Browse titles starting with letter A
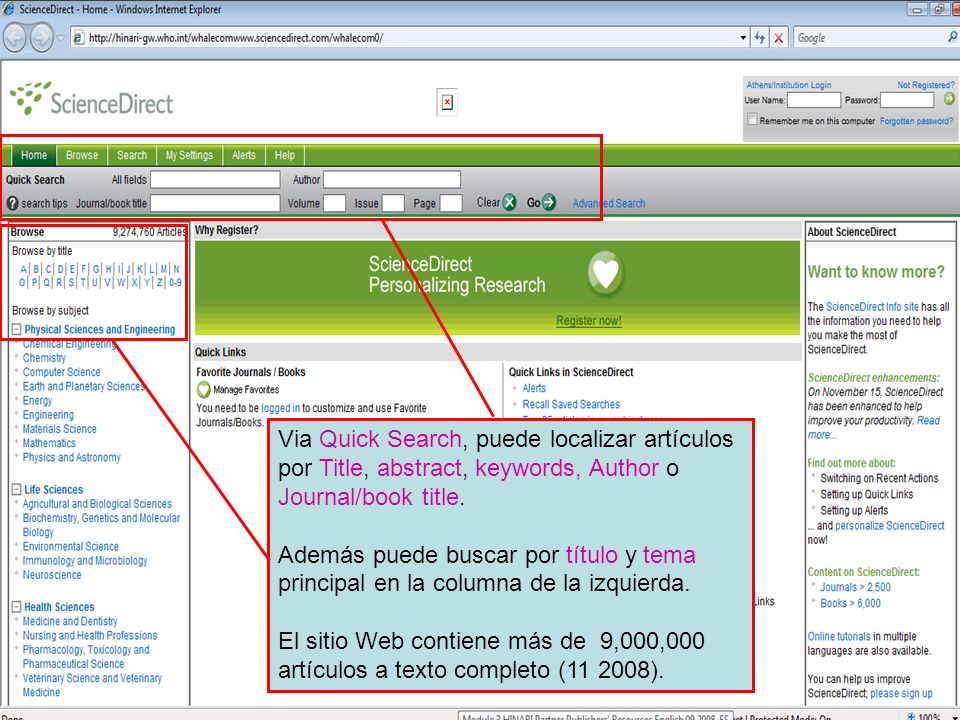 [23, 269]
